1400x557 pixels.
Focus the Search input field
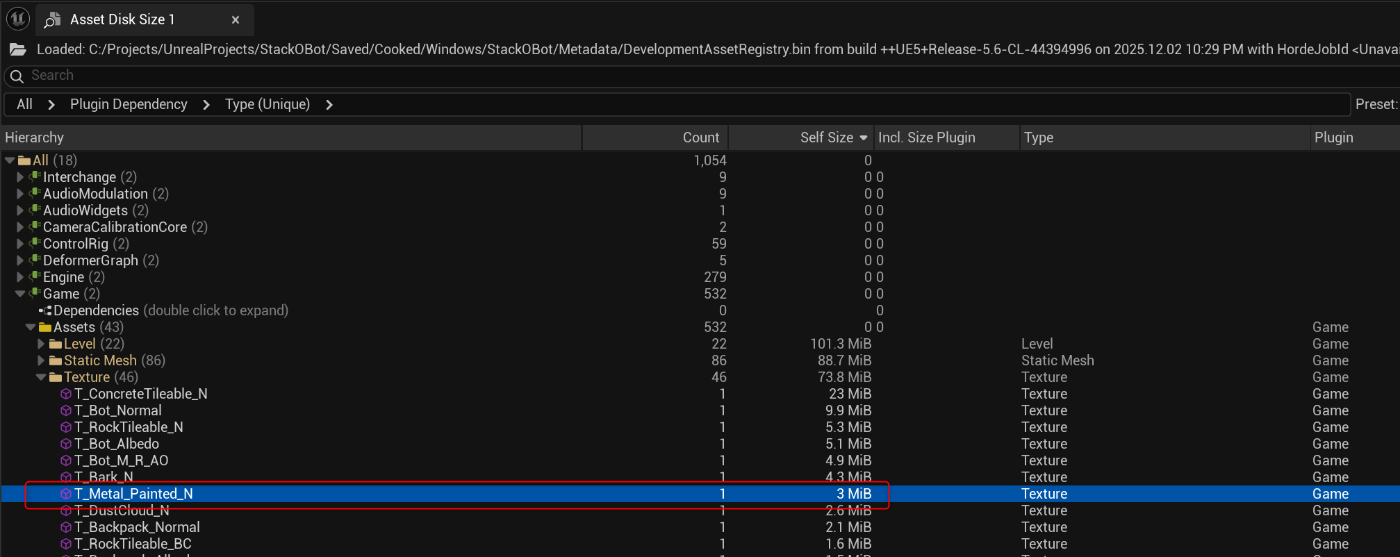coord(700,76)
